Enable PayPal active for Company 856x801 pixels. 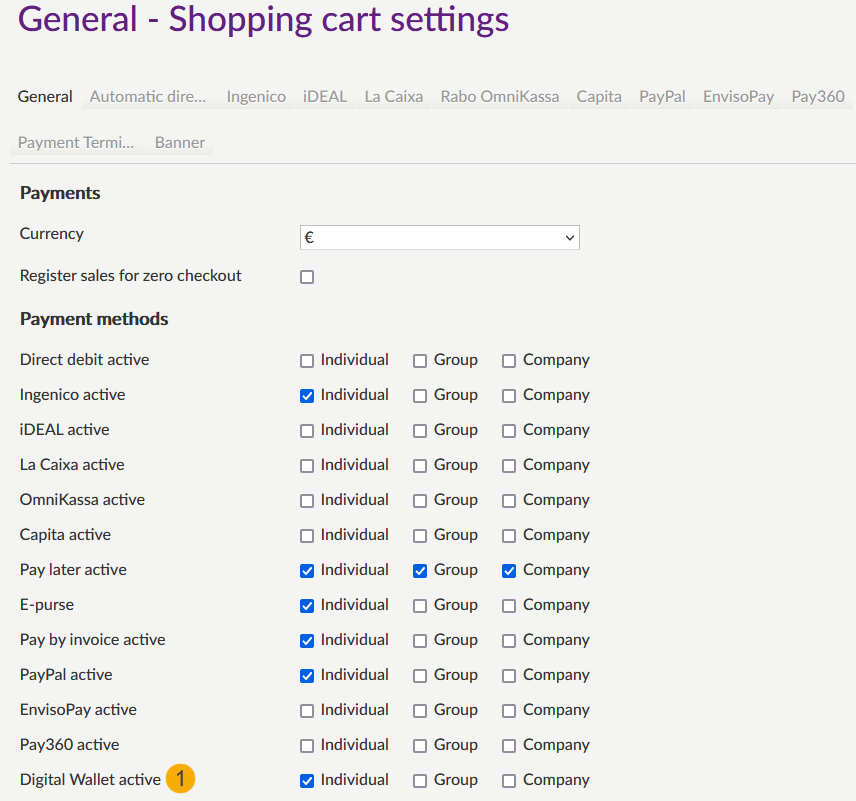click(509, 676)
